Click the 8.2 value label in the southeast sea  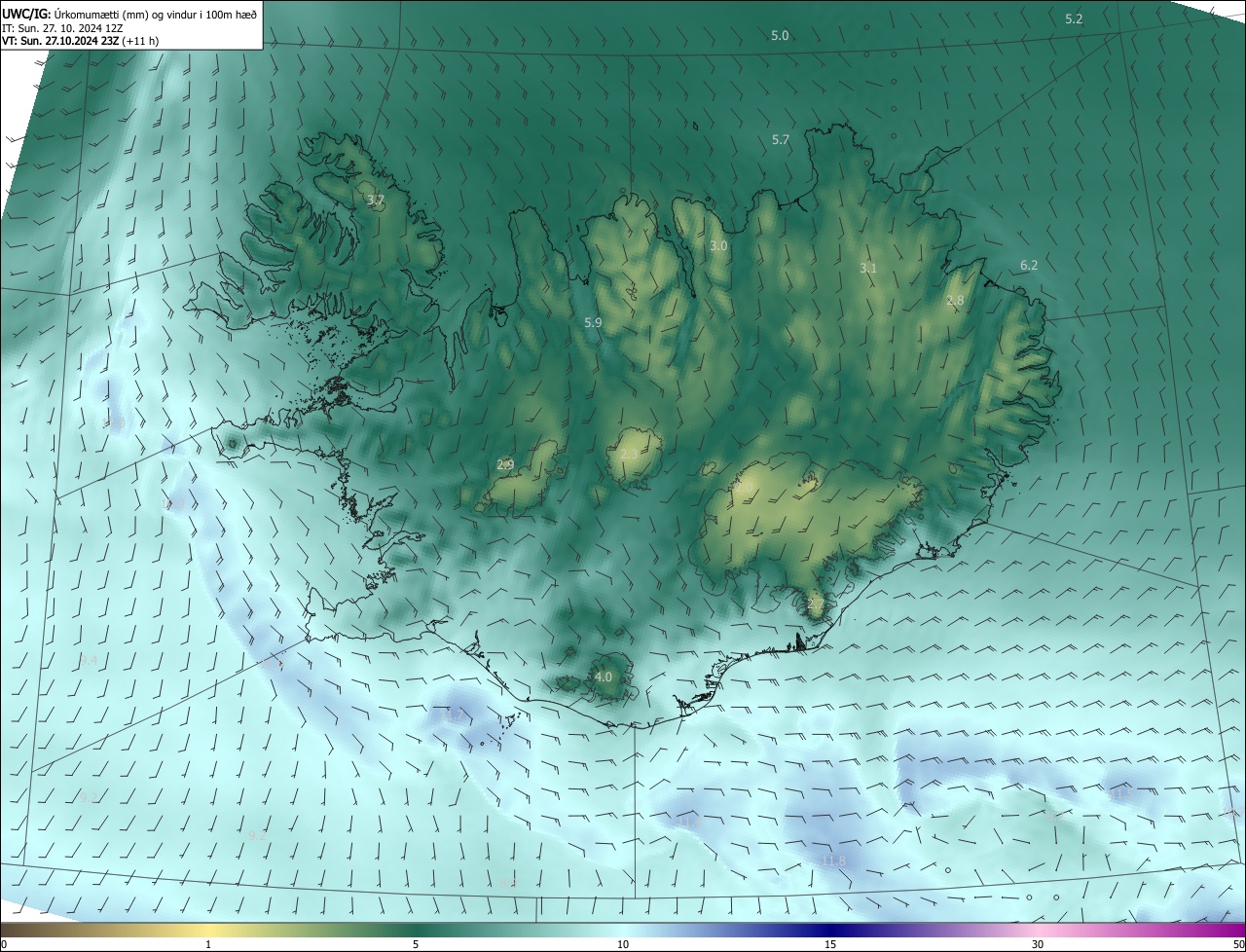coord(1054,819)
